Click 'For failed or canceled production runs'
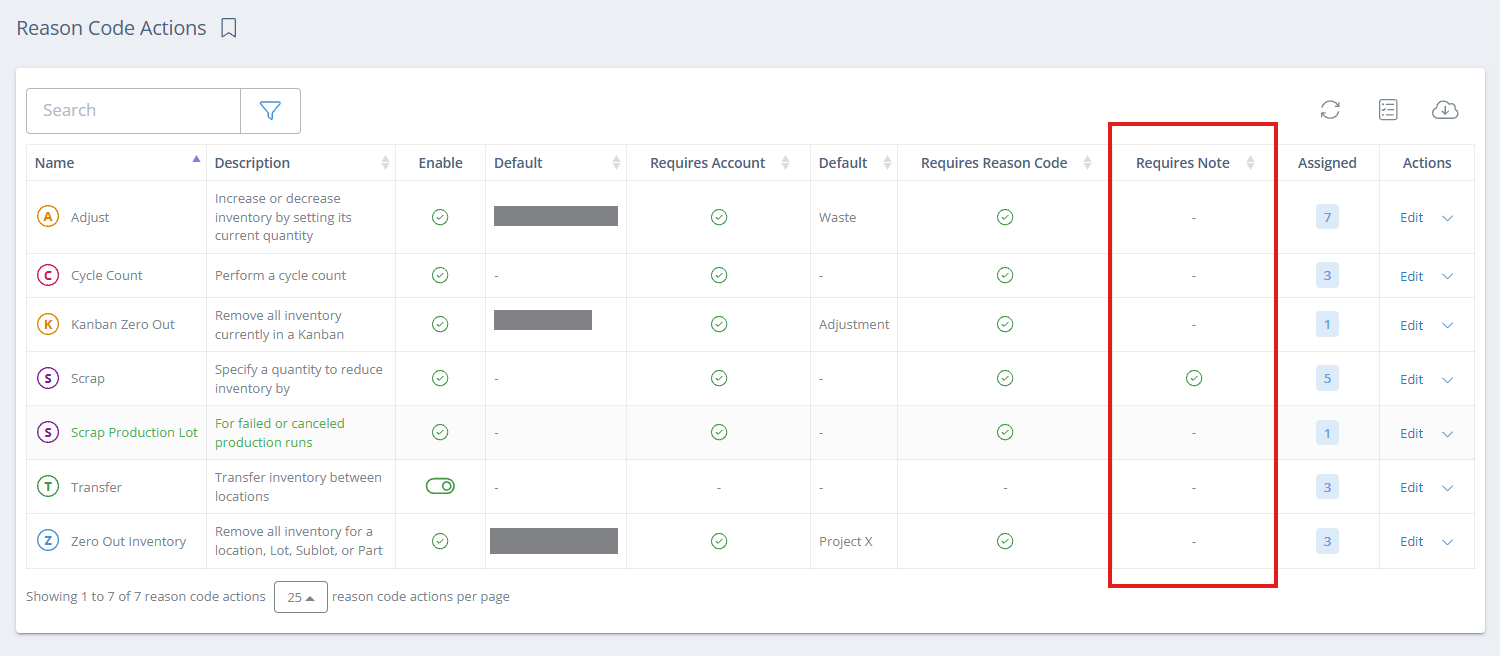 click(x=280, y=433)
